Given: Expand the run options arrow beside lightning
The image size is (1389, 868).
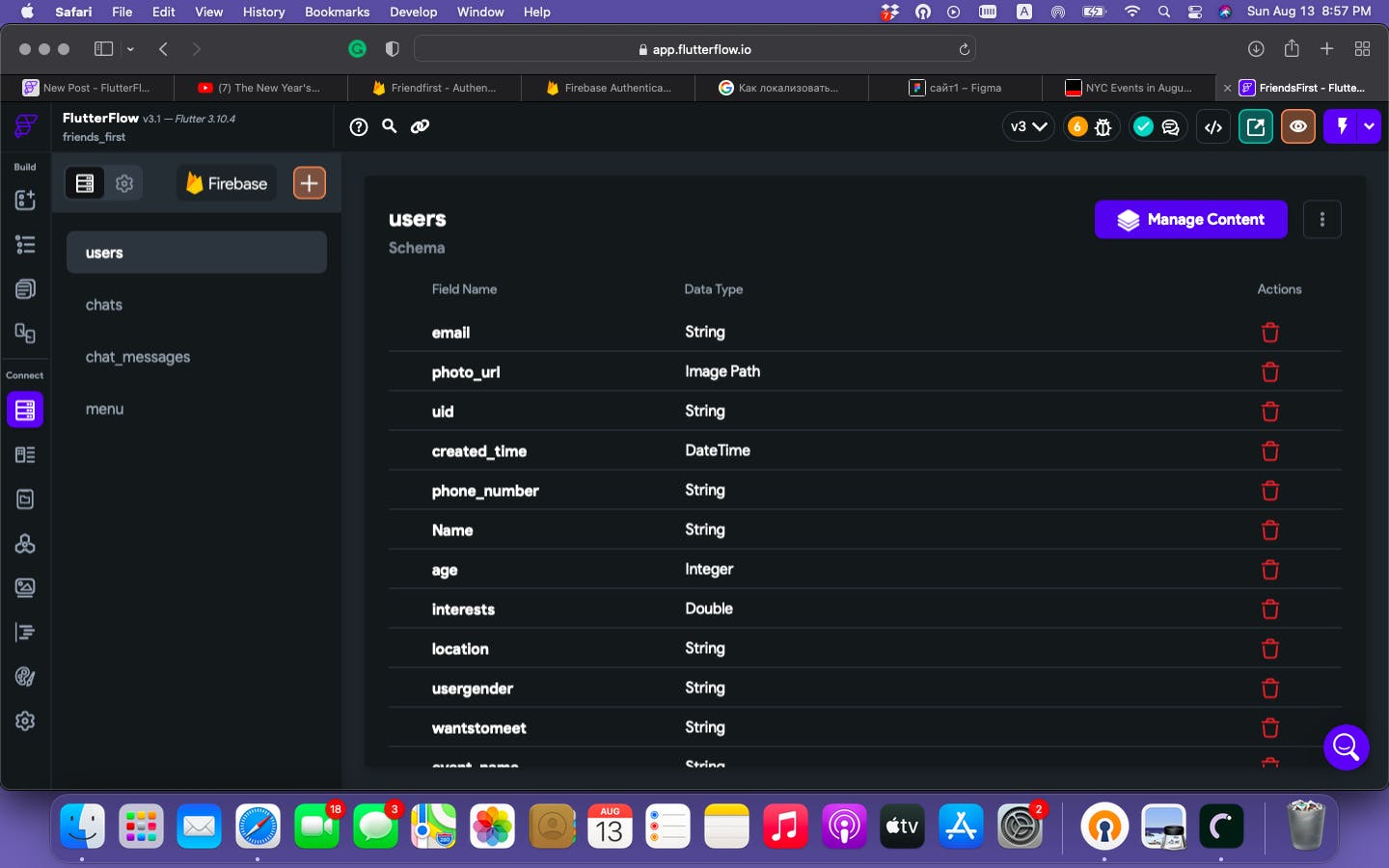Looking at the screenshot, I should click(1369, 126).
